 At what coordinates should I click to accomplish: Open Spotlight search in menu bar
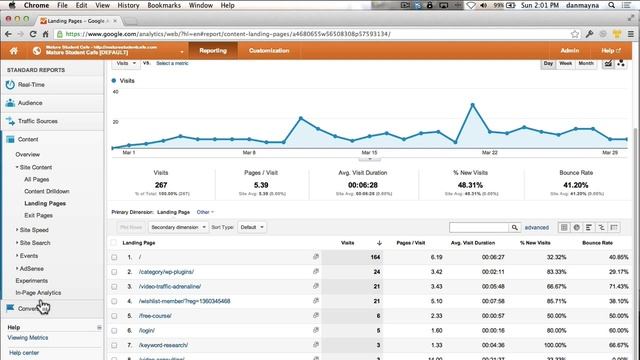pyautogui.click(x=611, y=5)
